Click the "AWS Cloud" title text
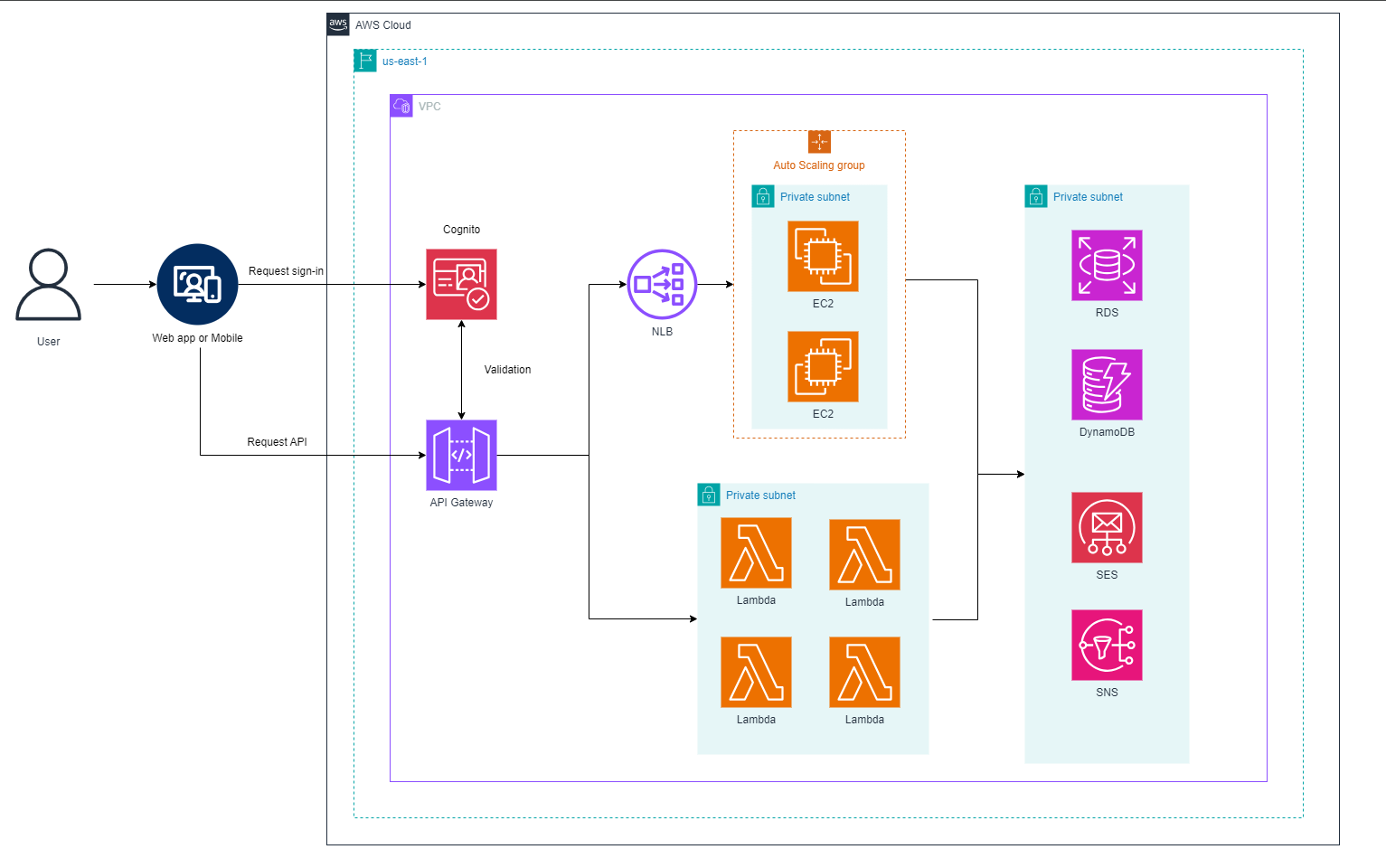1386x868 pixels. coord(382,25)
